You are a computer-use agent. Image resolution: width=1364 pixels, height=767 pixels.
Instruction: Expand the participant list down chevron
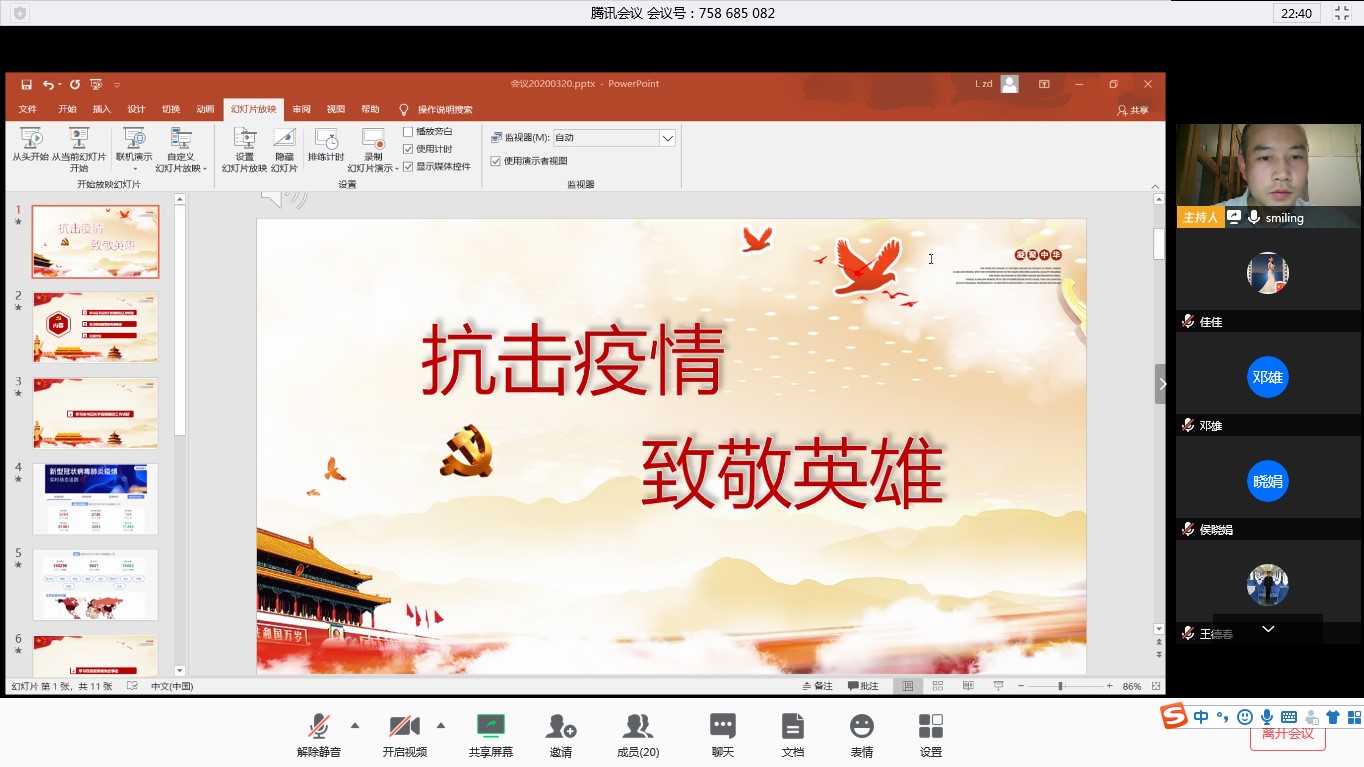[1268, 629]
